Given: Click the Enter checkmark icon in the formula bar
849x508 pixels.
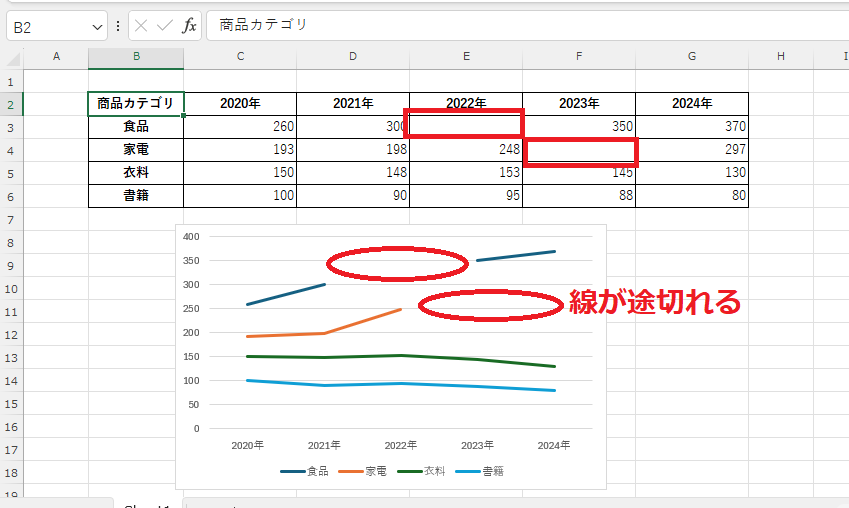Looking at the screenshot, I should point(165,26).
